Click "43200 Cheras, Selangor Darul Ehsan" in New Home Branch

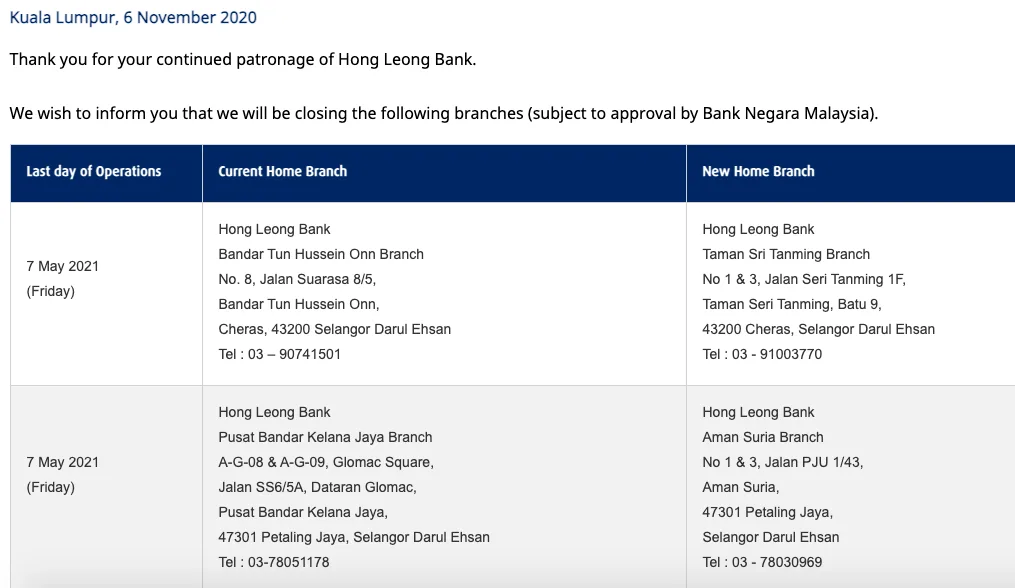[x=818, y=329]
